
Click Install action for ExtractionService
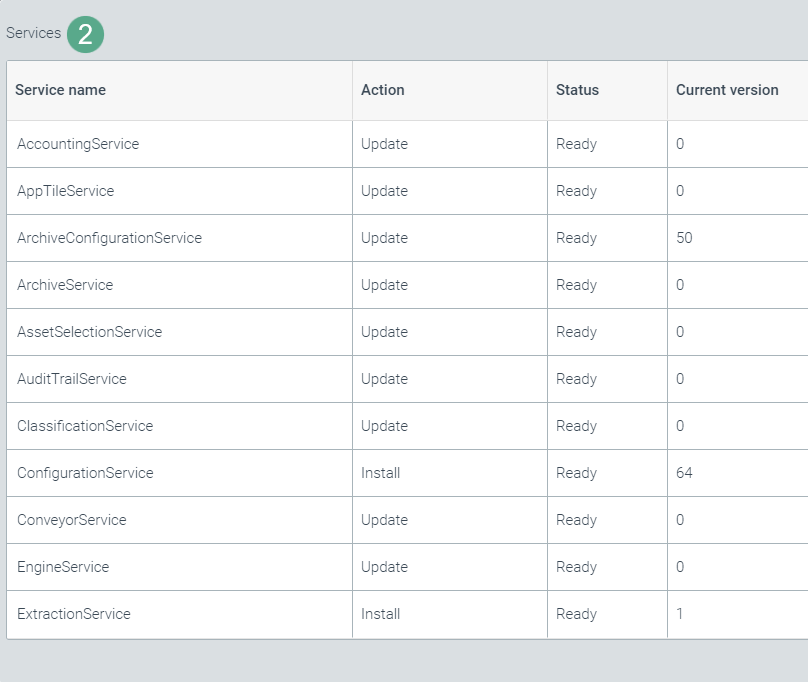coord(380,614)
